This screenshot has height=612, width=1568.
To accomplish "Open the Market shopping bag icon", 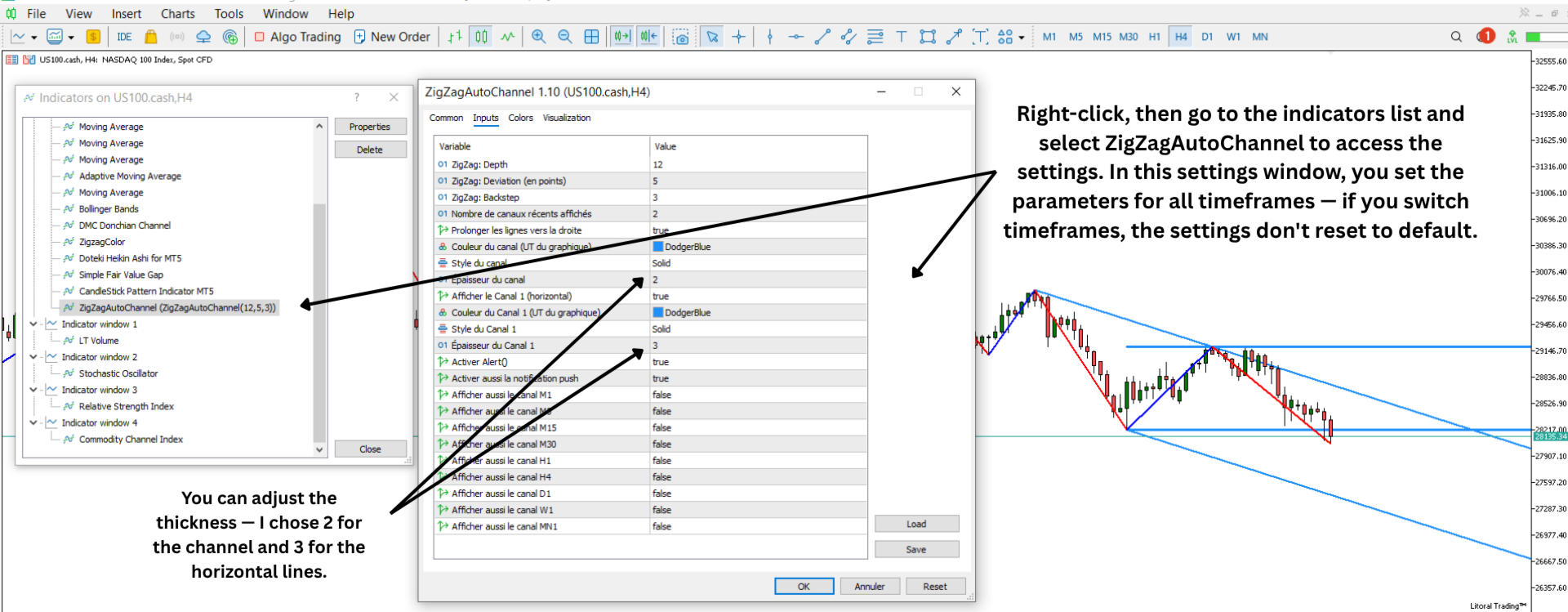I will [150, 37].
